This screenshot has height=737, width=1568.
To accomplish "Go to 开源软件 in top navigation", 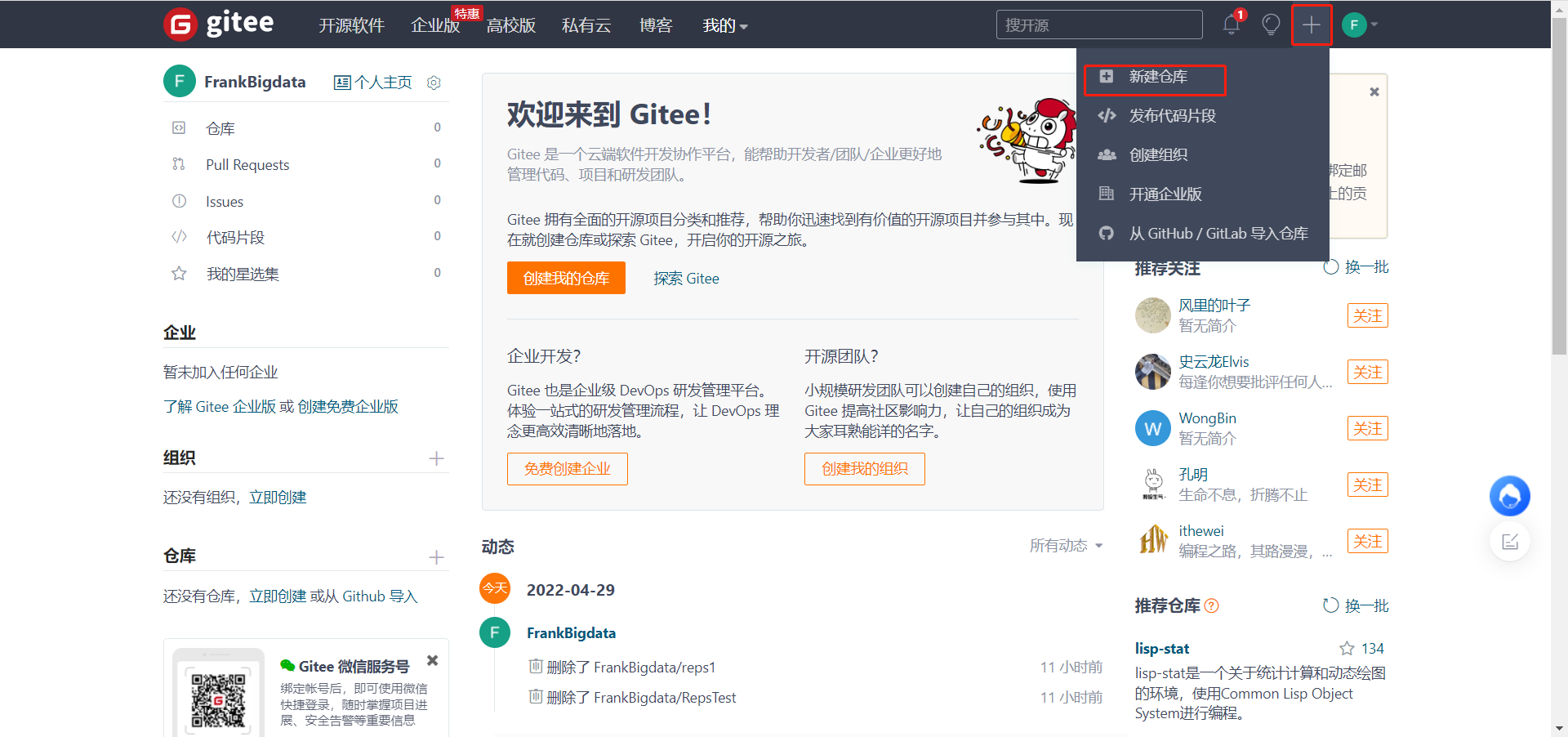I will point(351,25).
